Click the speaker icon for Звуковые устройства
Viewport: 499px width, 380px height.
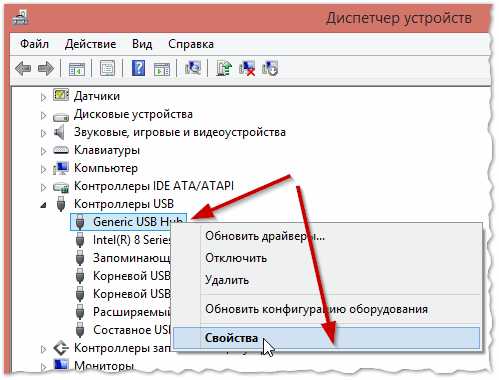[x=59, y=132]
